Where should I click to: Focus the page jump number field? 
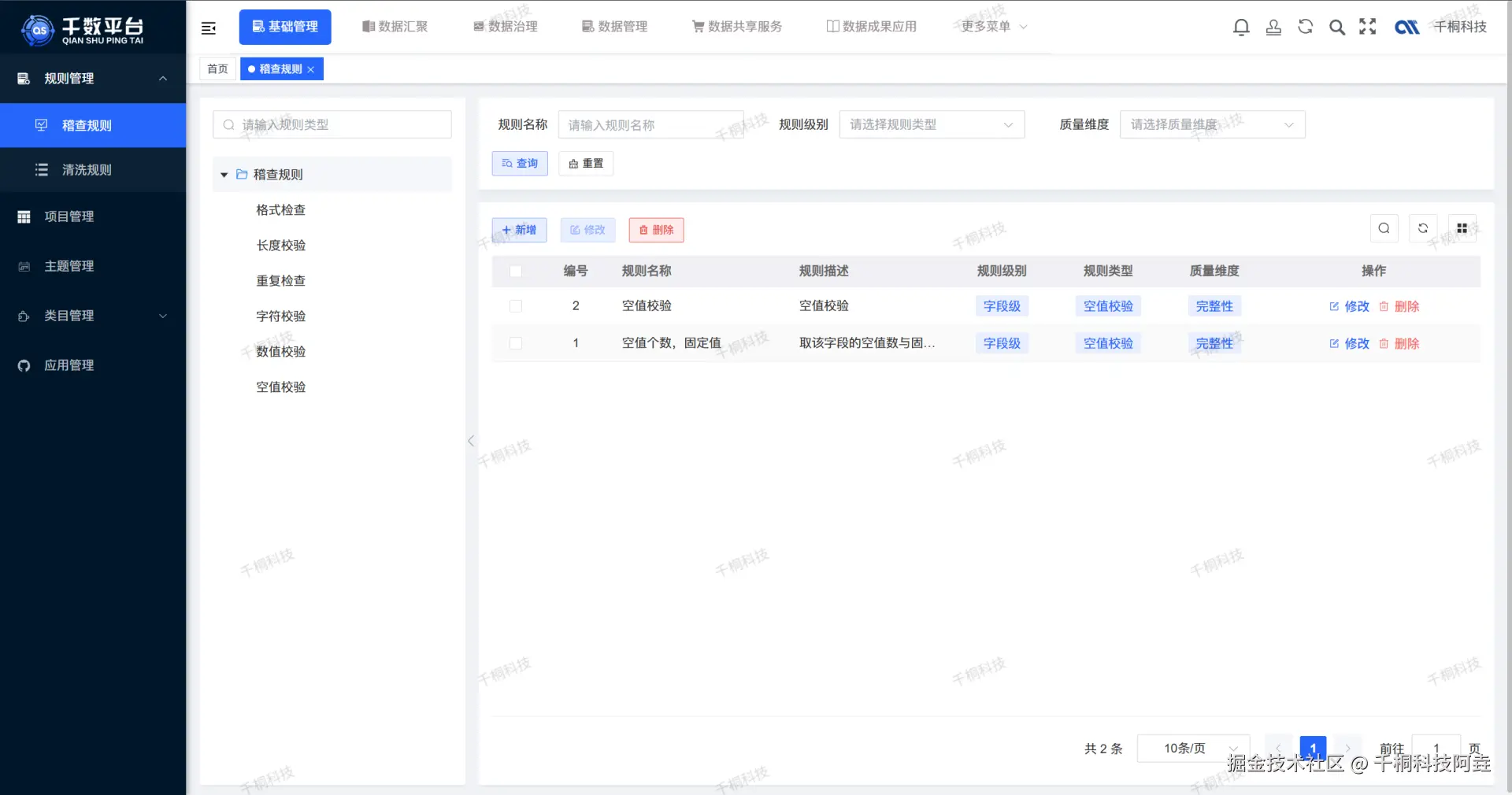point(1436,749)
